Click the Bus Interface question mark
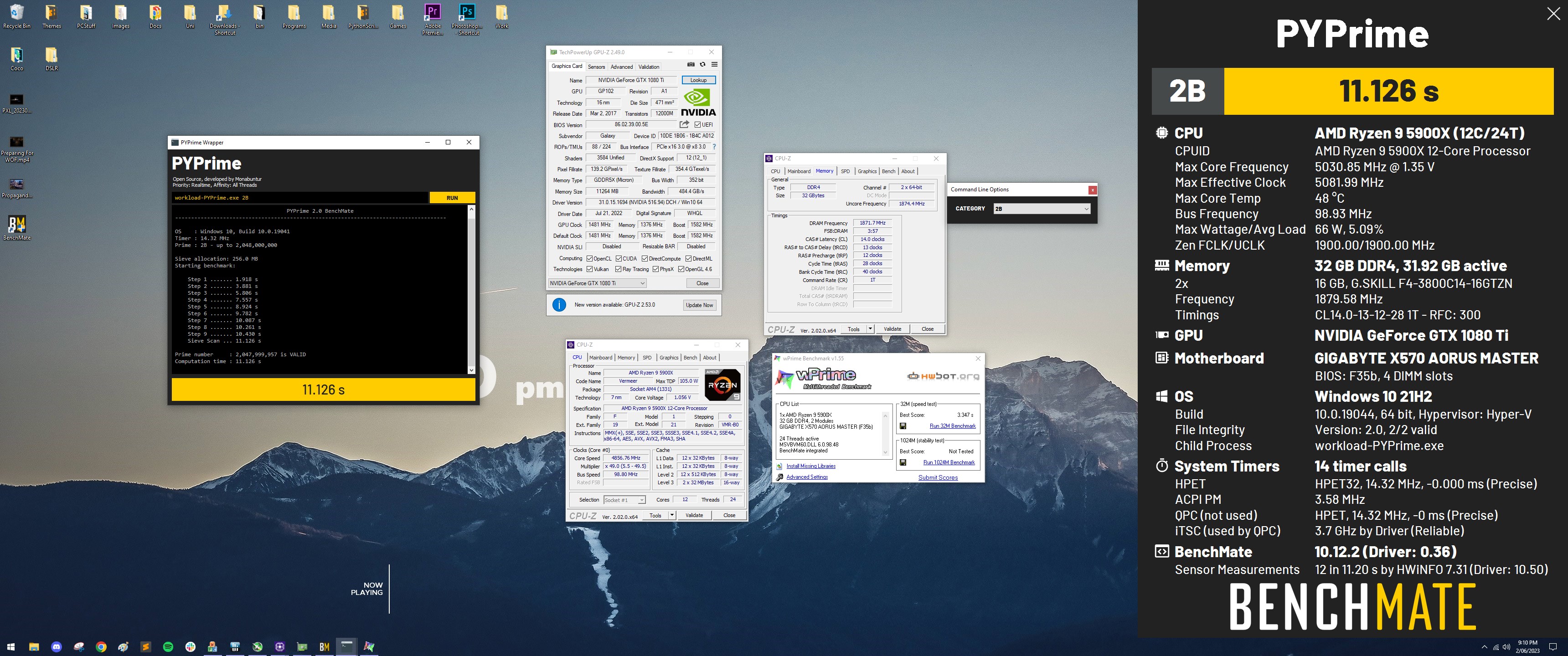Screen dimensions: 1568x656 pyautogui.click(x=714, y=147)
